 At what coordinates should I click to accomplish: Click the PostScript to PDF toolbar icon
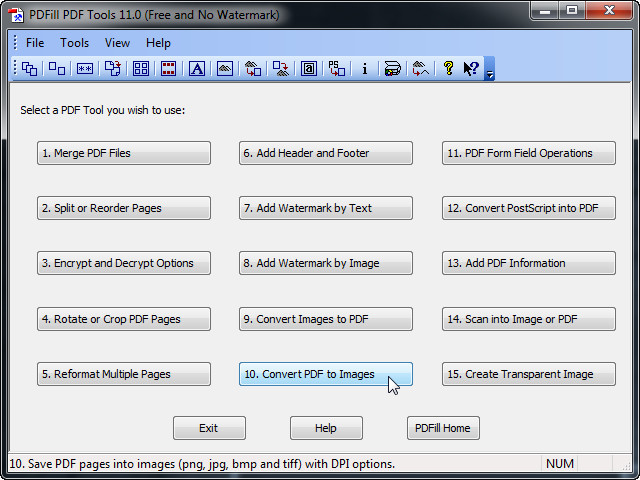point(337,68)
